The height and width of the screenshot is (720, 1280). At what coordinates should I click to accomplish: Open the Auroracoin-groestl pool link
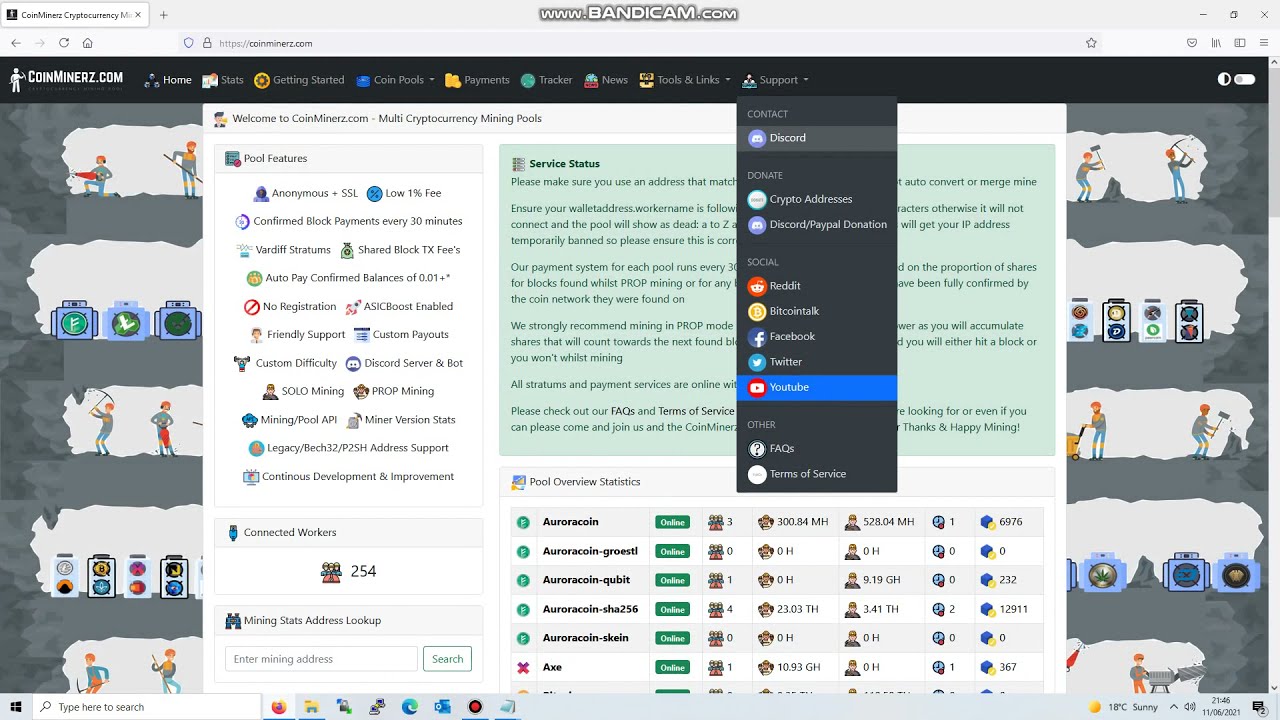(590, 551)
